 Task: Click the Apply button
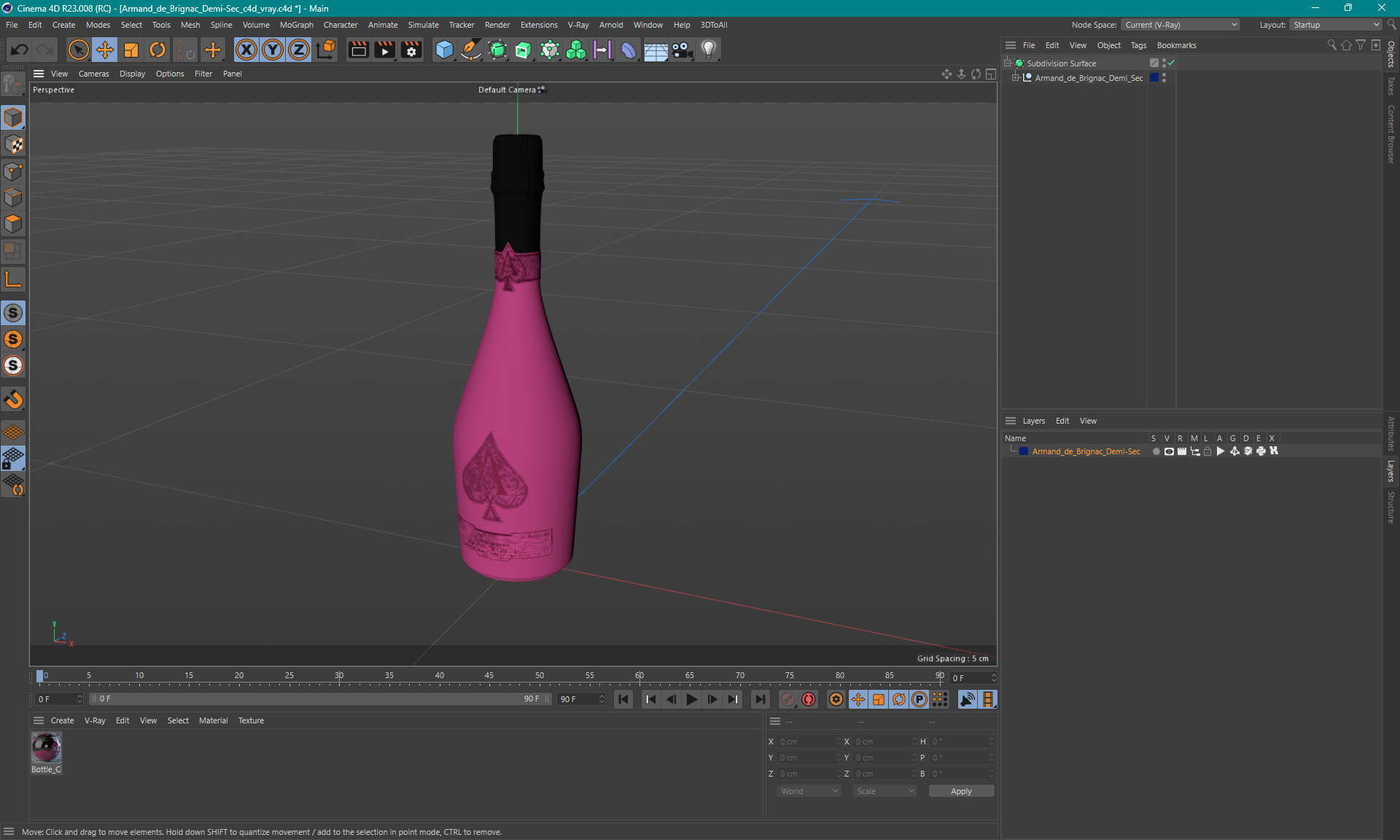pos(961,791)
